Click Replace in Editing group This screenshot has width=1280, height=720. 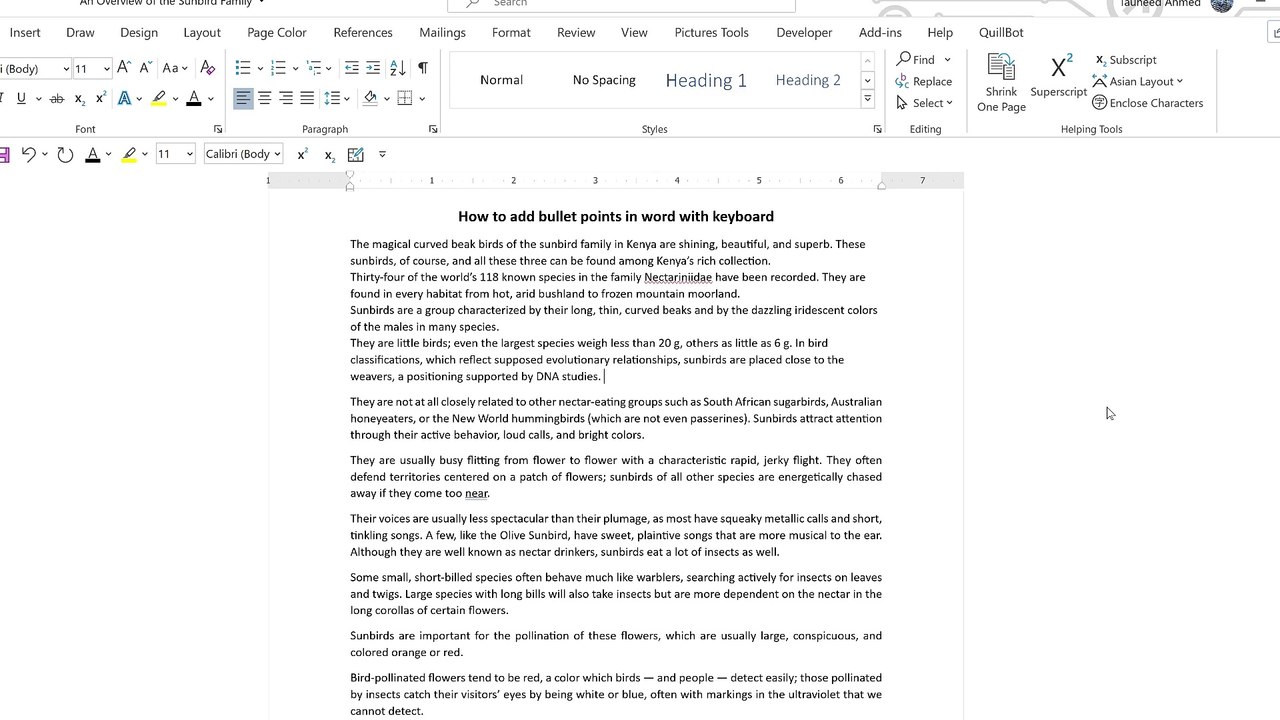tap(924, 81)
